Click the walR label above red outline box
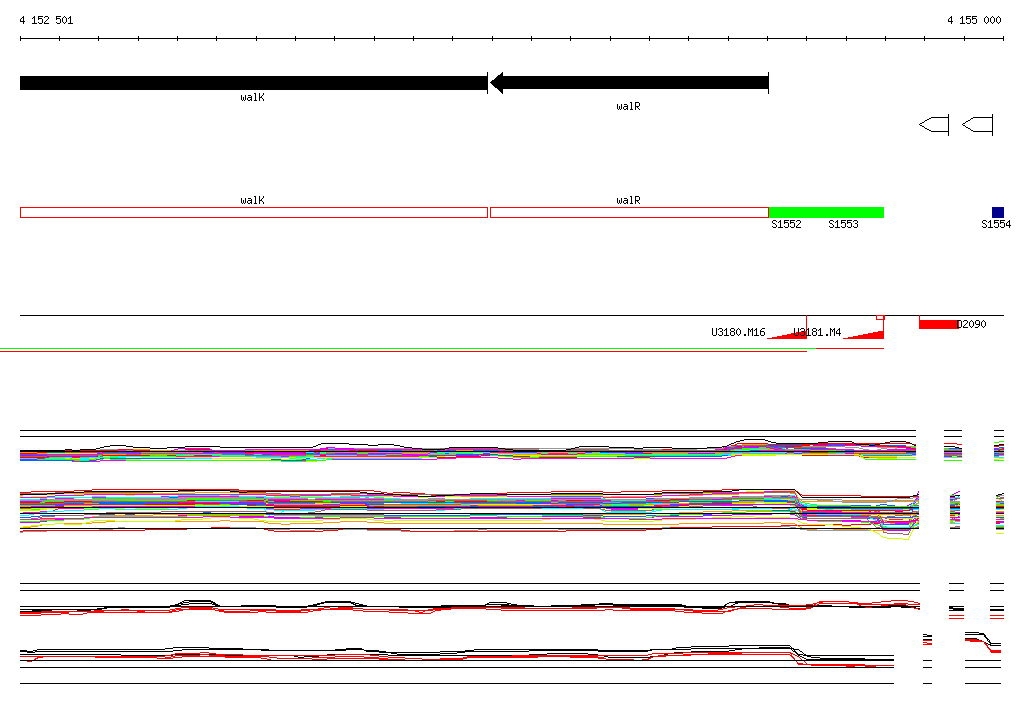This screenshot has height=714, width=1024. pyautogui.click(x=628, y=201)
